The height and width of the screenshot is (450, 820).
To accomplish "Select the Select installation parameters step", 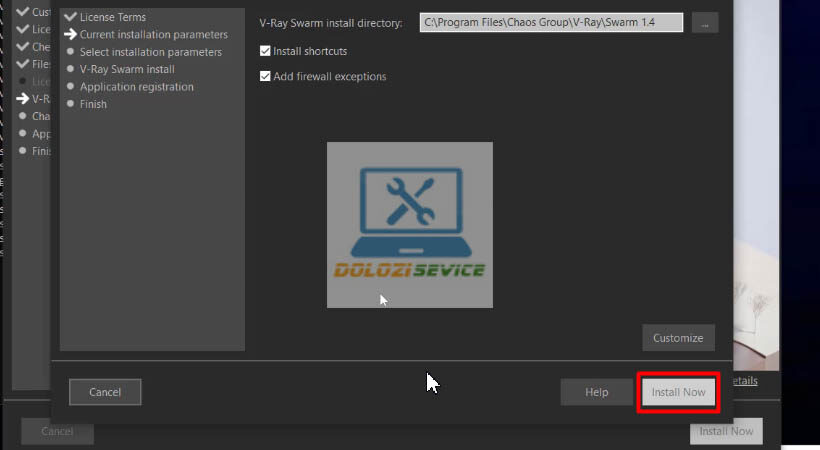I will tap(150, 52).
